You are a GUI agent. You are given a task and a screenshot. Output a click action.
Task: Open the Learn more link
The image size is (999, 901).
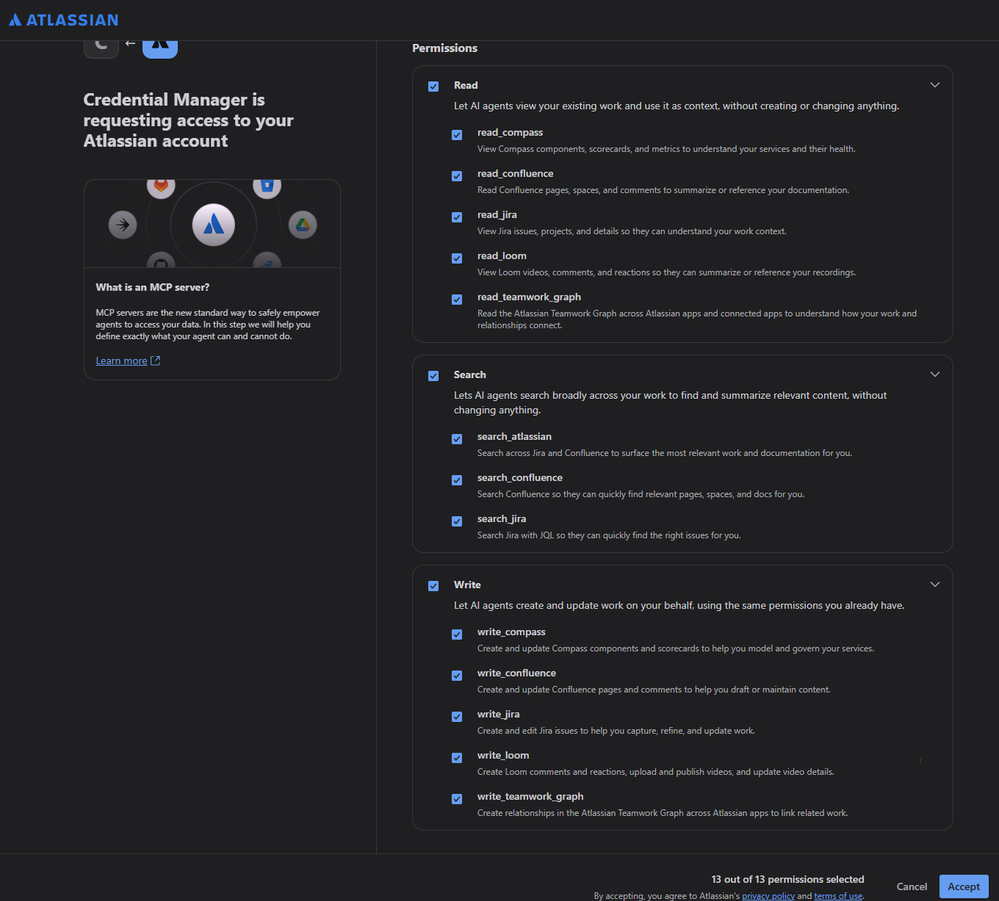[122, 361]
